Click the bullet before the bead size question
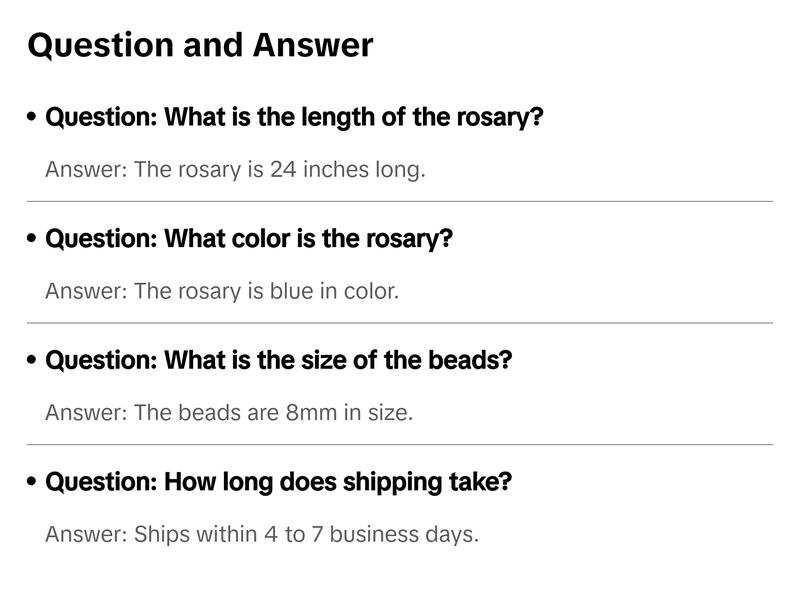800x598 pixels. (x=33, y=361)
